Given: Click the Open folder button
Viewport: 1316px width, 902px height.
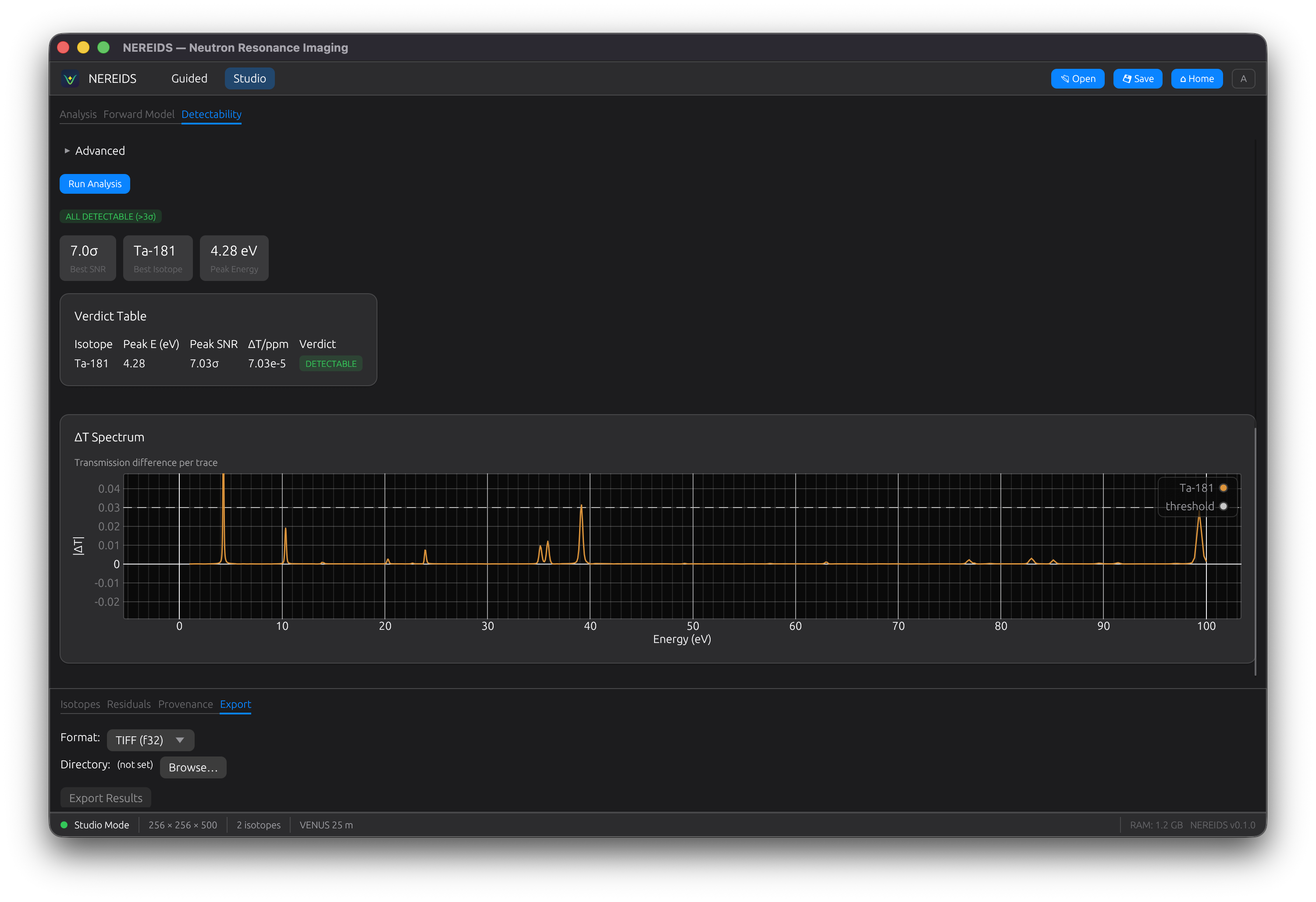Looking at the screenshot, I should point(1077,79).
